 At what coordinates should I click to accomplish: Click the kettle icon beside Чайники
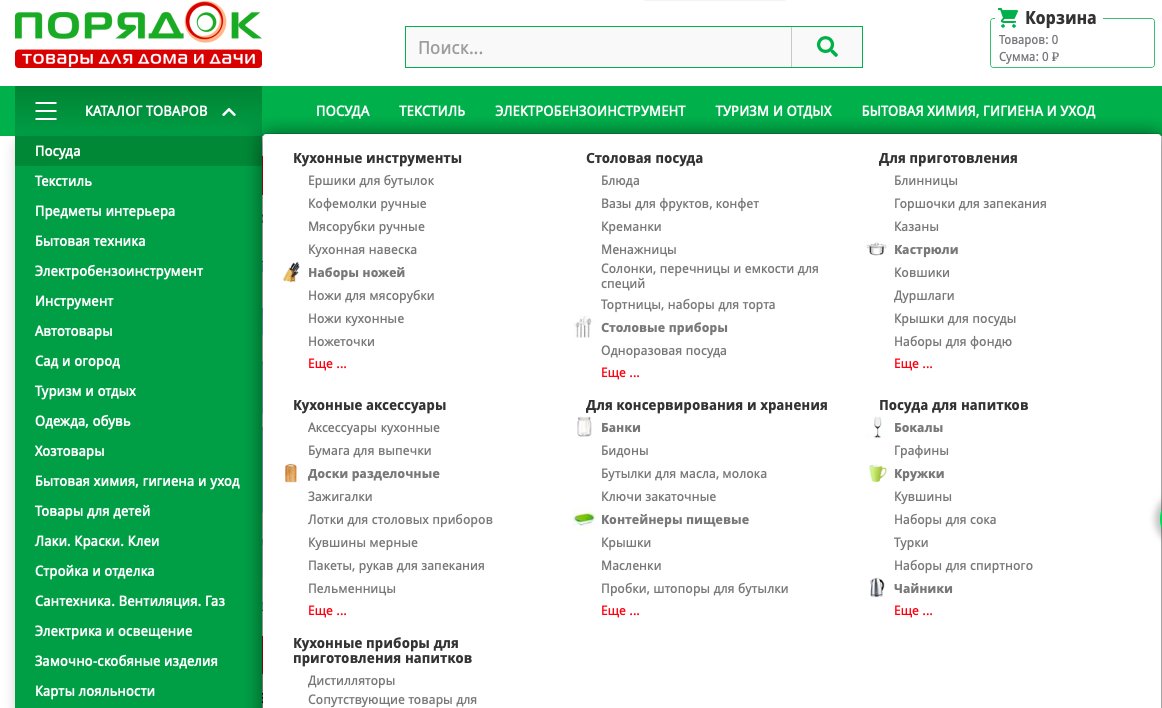point(877,588)
